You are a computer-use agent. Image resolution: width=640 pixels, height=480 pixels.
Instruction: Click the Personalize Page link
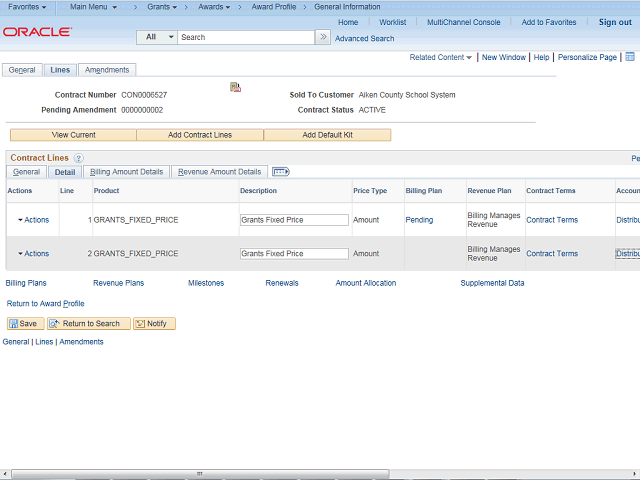click(587, 57)
